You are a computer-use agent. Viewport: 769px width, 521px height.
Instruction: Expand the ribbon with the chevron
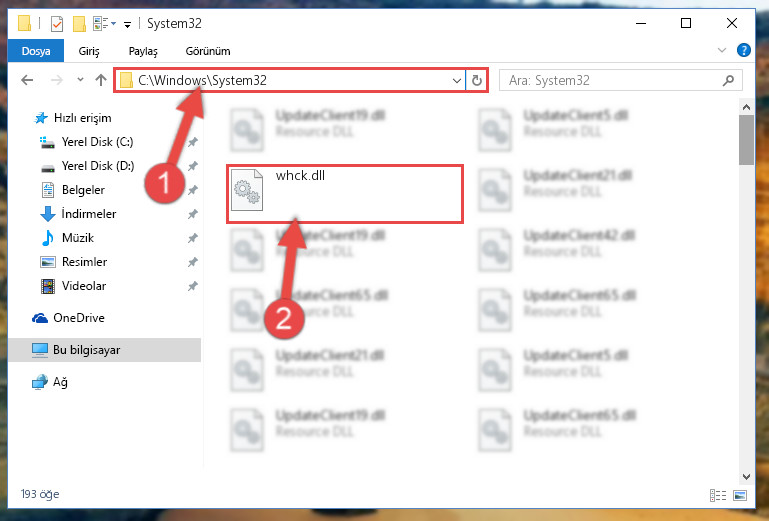(722, 50)
